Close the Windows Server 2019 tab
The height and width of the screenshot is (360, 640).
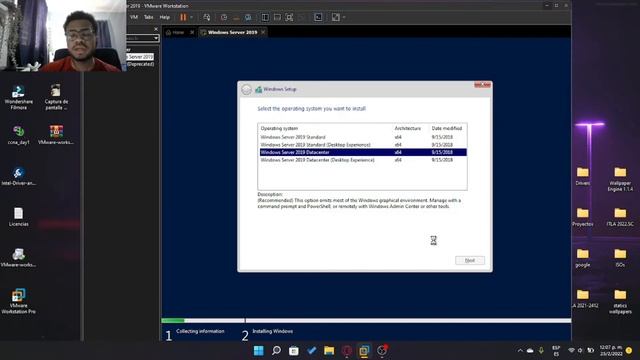pyautogui.click(x=263, y=32)
